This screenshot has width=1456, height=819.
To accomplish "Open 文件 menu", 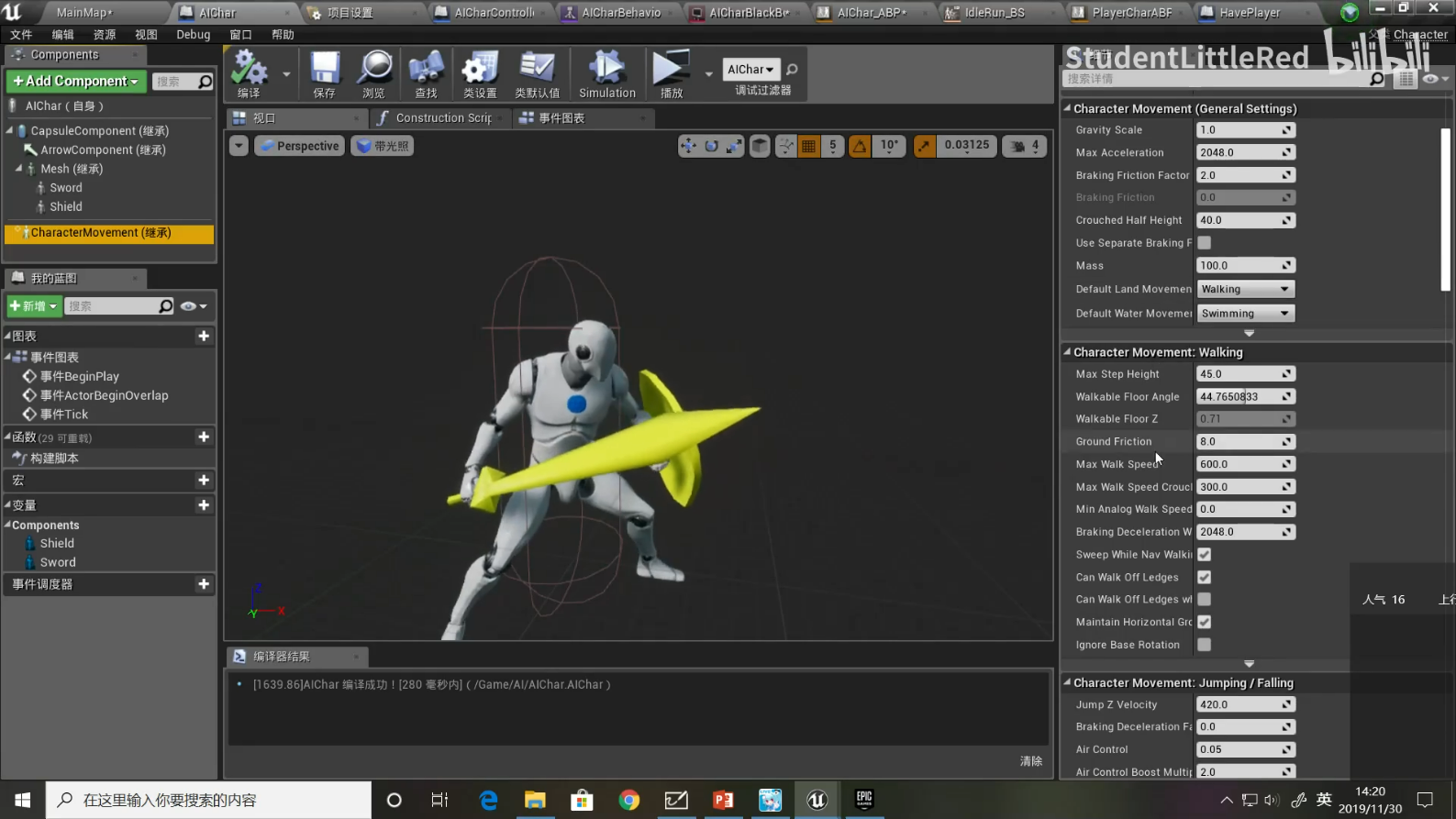I will click(21, 35).
